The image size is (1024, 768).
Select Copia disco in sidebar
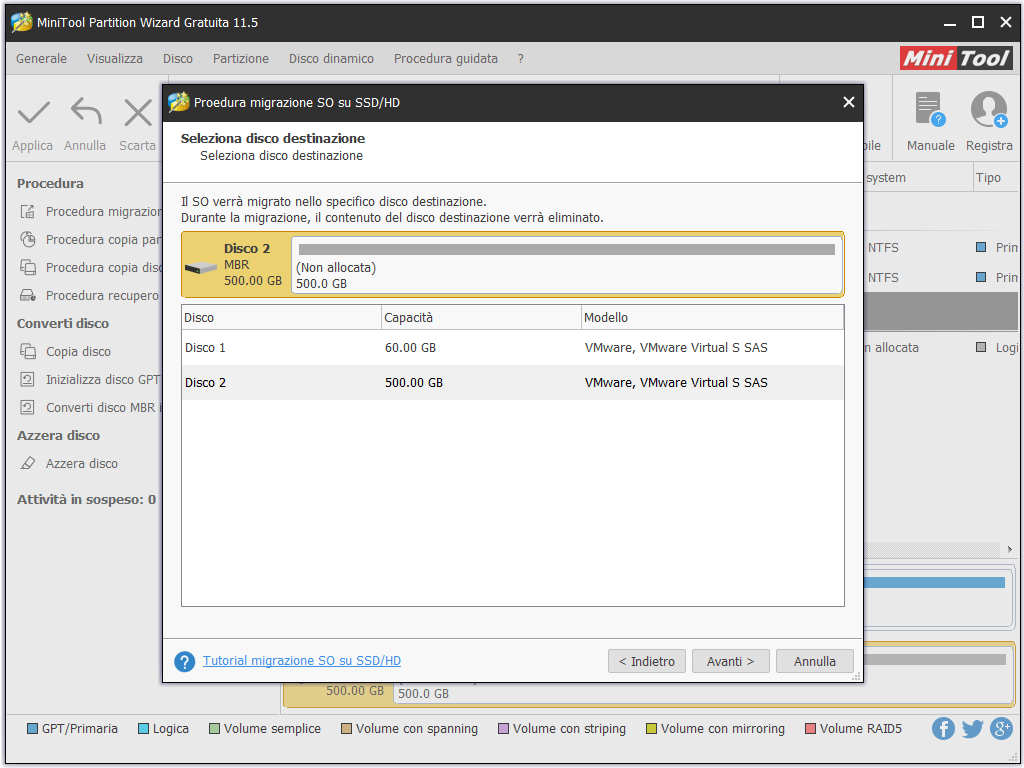point(78,352)
